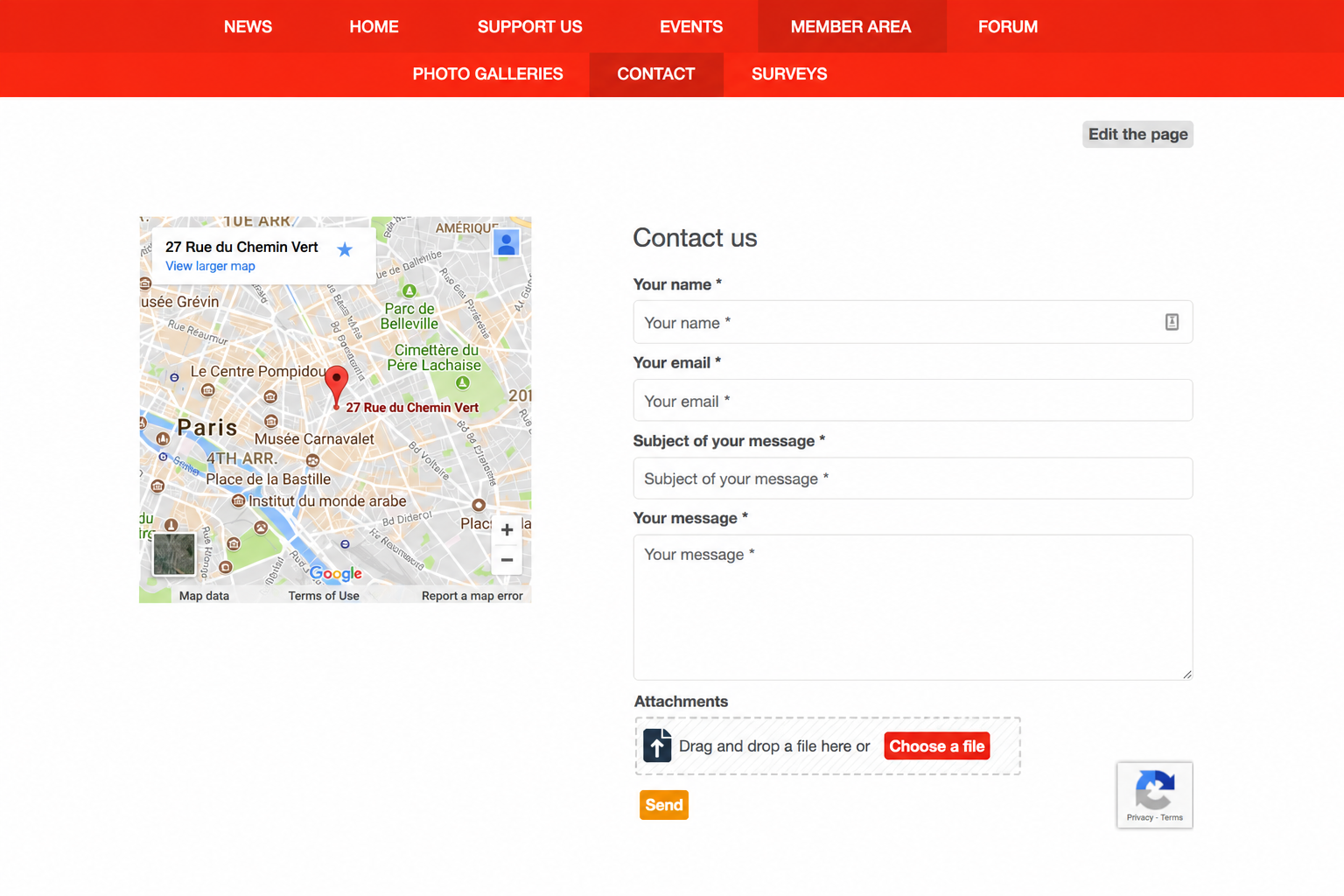1344x896 pixels.
Task: Click the Paris label on the map
Action: click(207, 428)
